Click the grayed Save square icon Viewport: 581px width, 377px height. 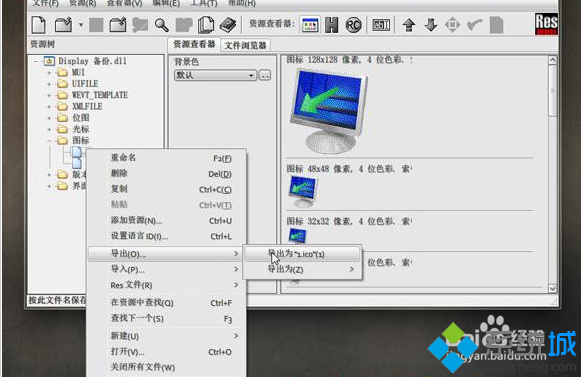click(x=96, y=25)
